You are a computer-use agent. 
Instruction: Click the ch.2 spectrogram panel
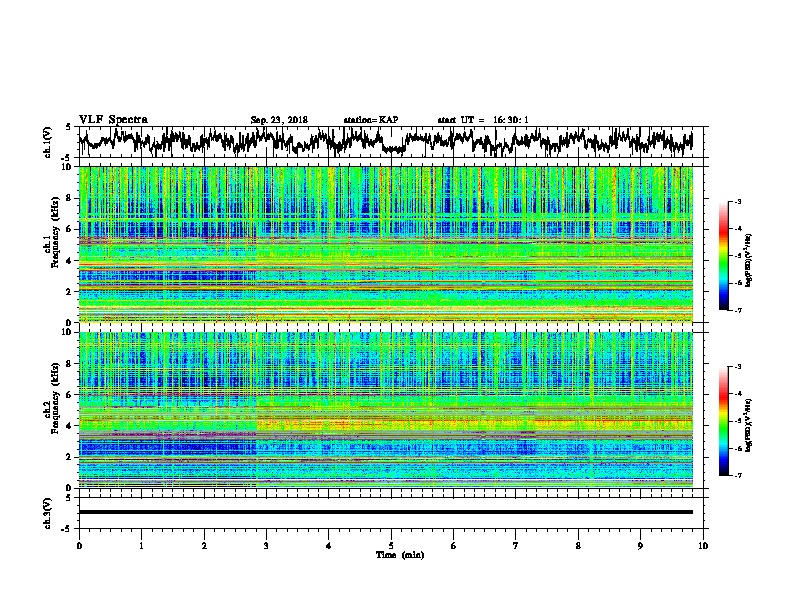[385, 410]
